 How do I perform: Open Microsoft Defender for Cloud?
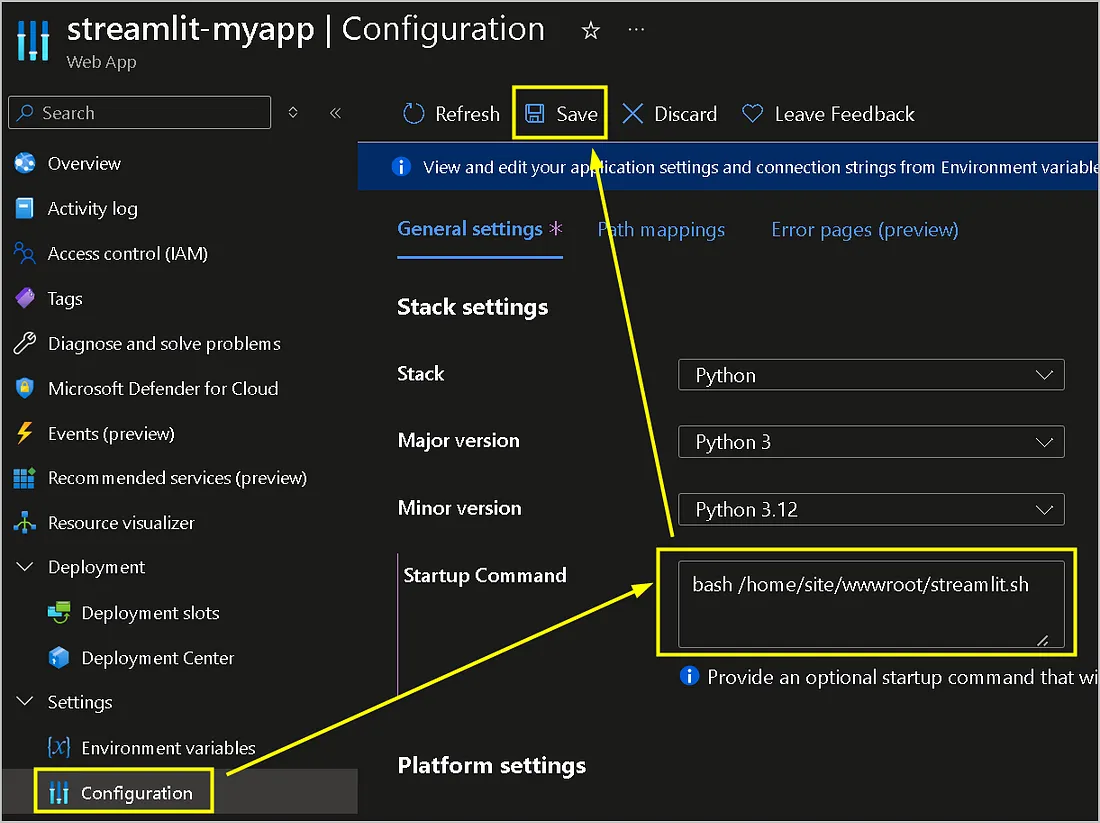pos(162,389)
